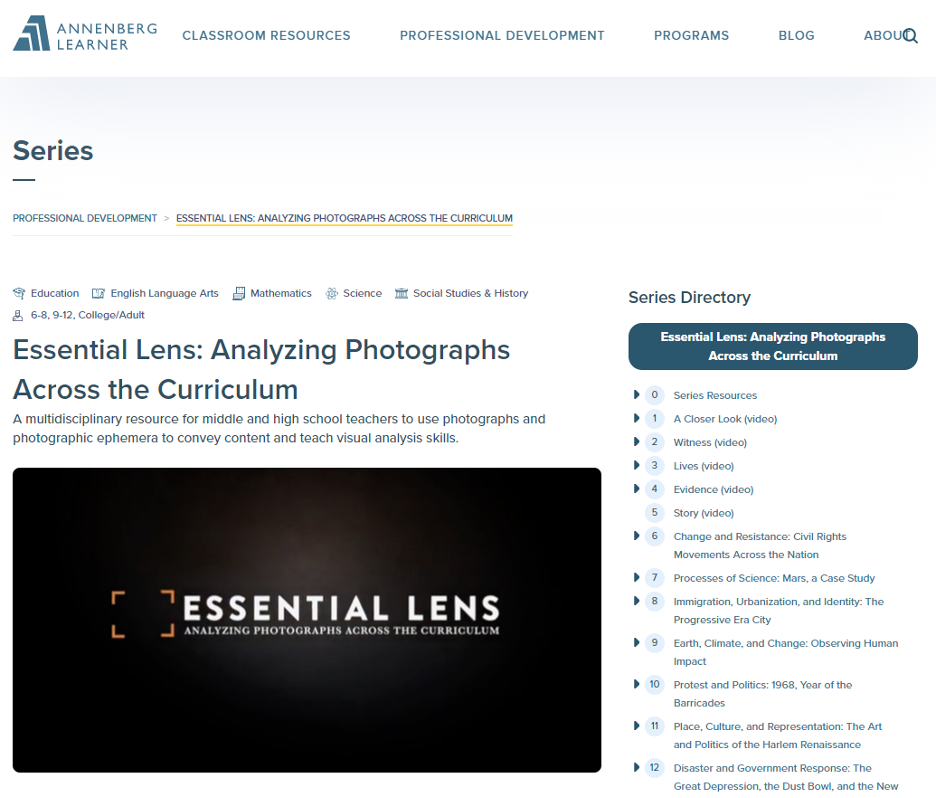This screenshot has height=798, width=936.
Task: Expand the Change and Resistance arrow
Action: [x=636, y=535]
